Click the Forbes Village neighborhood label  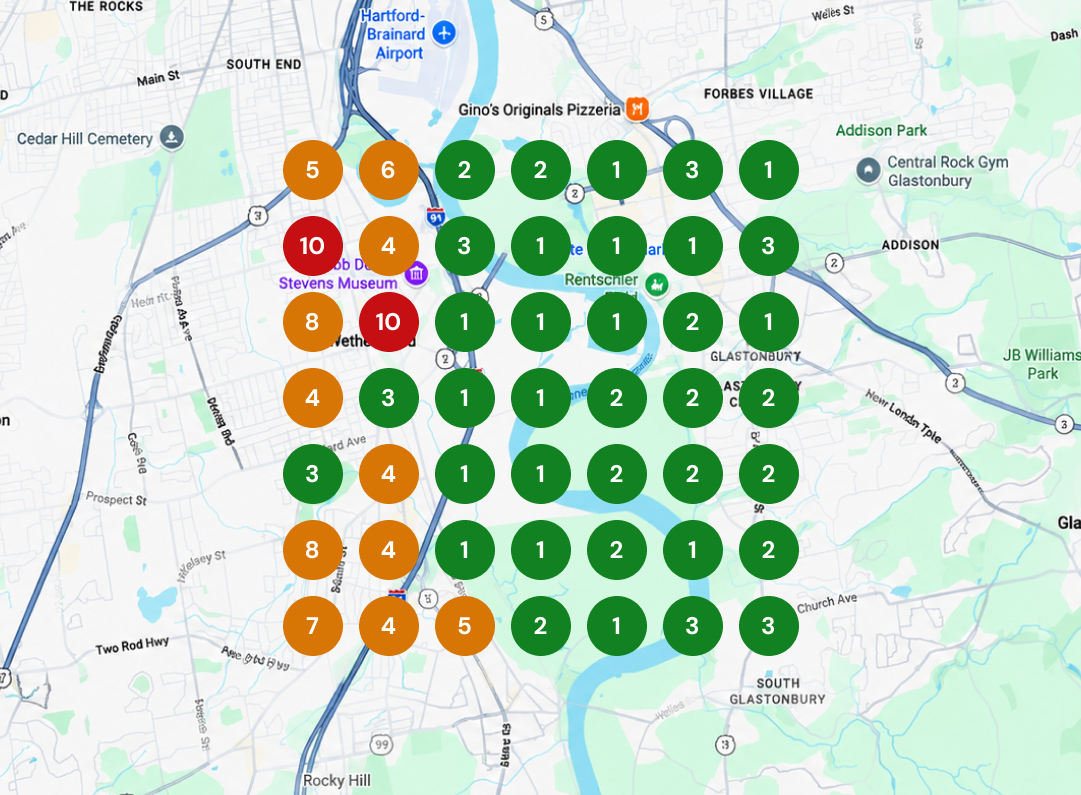(758, 94)
